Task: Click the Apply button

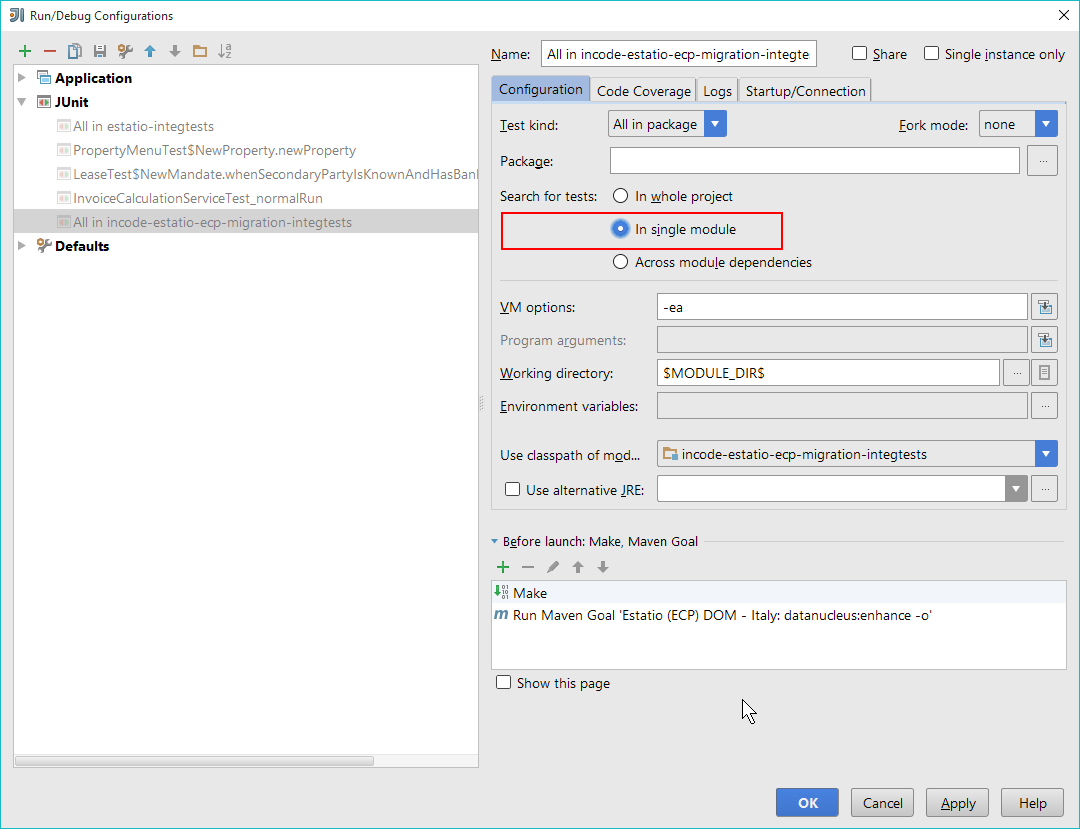Action: point(957,803)
